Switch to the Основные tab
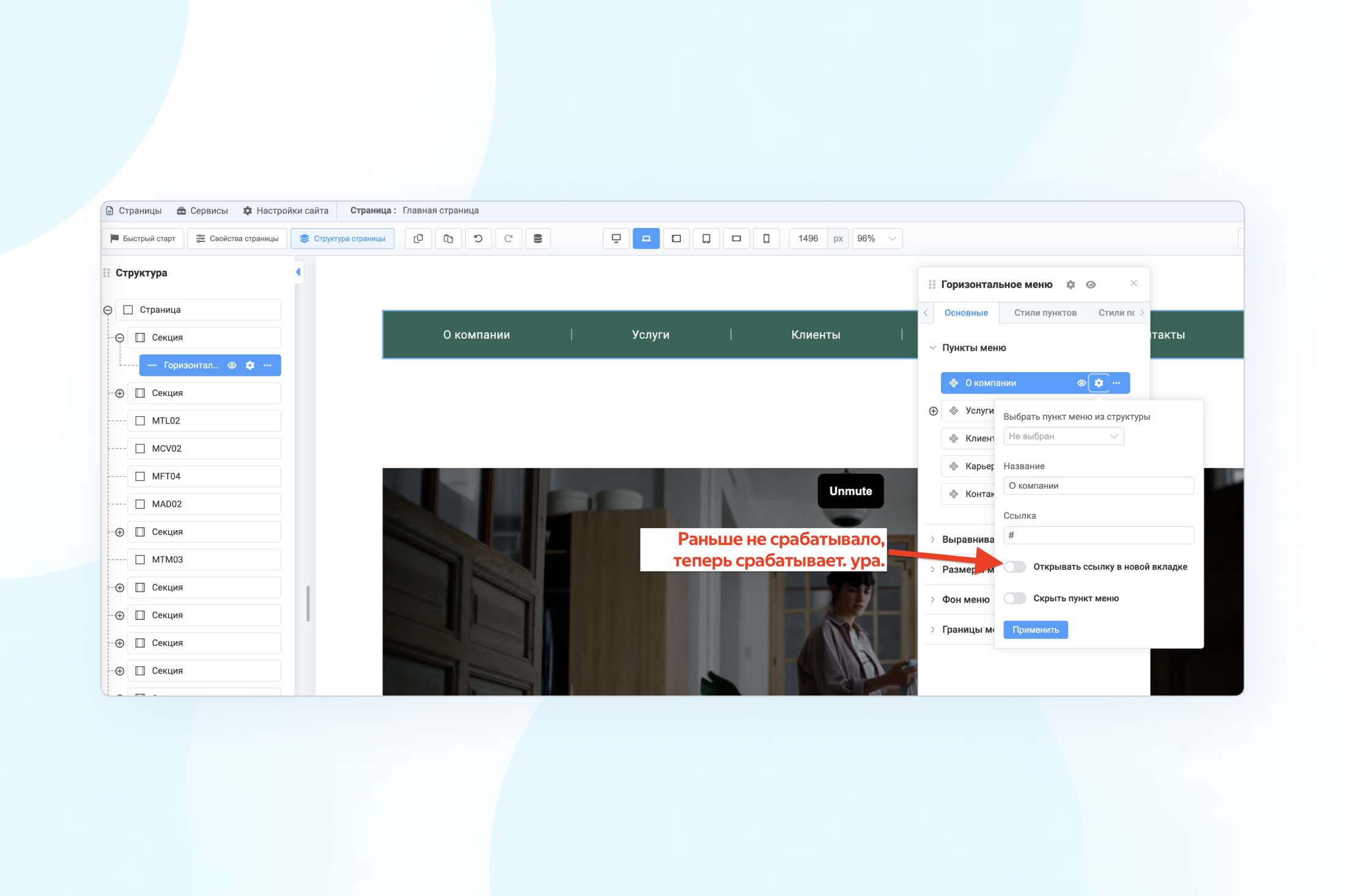The height and width of the screenshot is (896, 1345). point(966,313)
